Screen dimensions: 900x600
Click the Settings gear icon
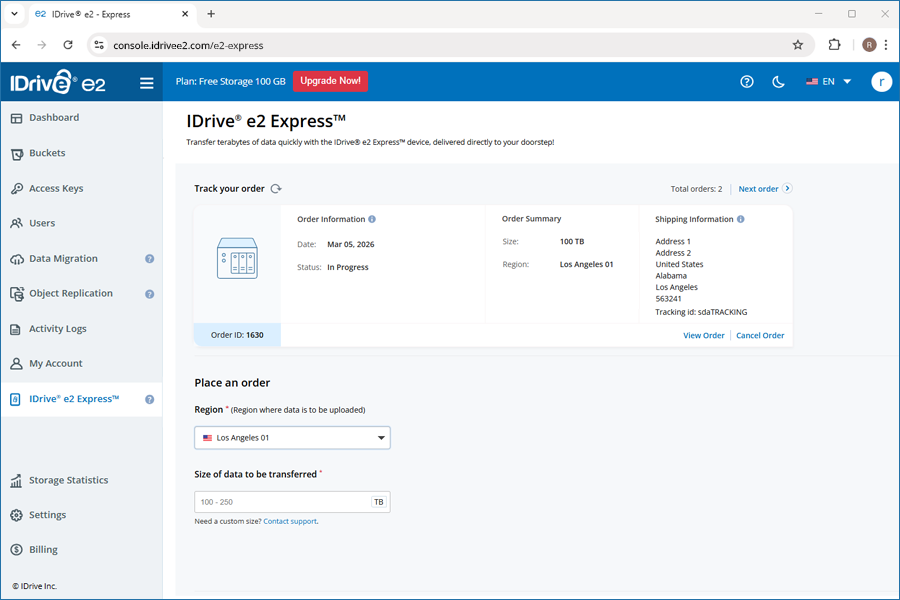[x=16, y=515]
